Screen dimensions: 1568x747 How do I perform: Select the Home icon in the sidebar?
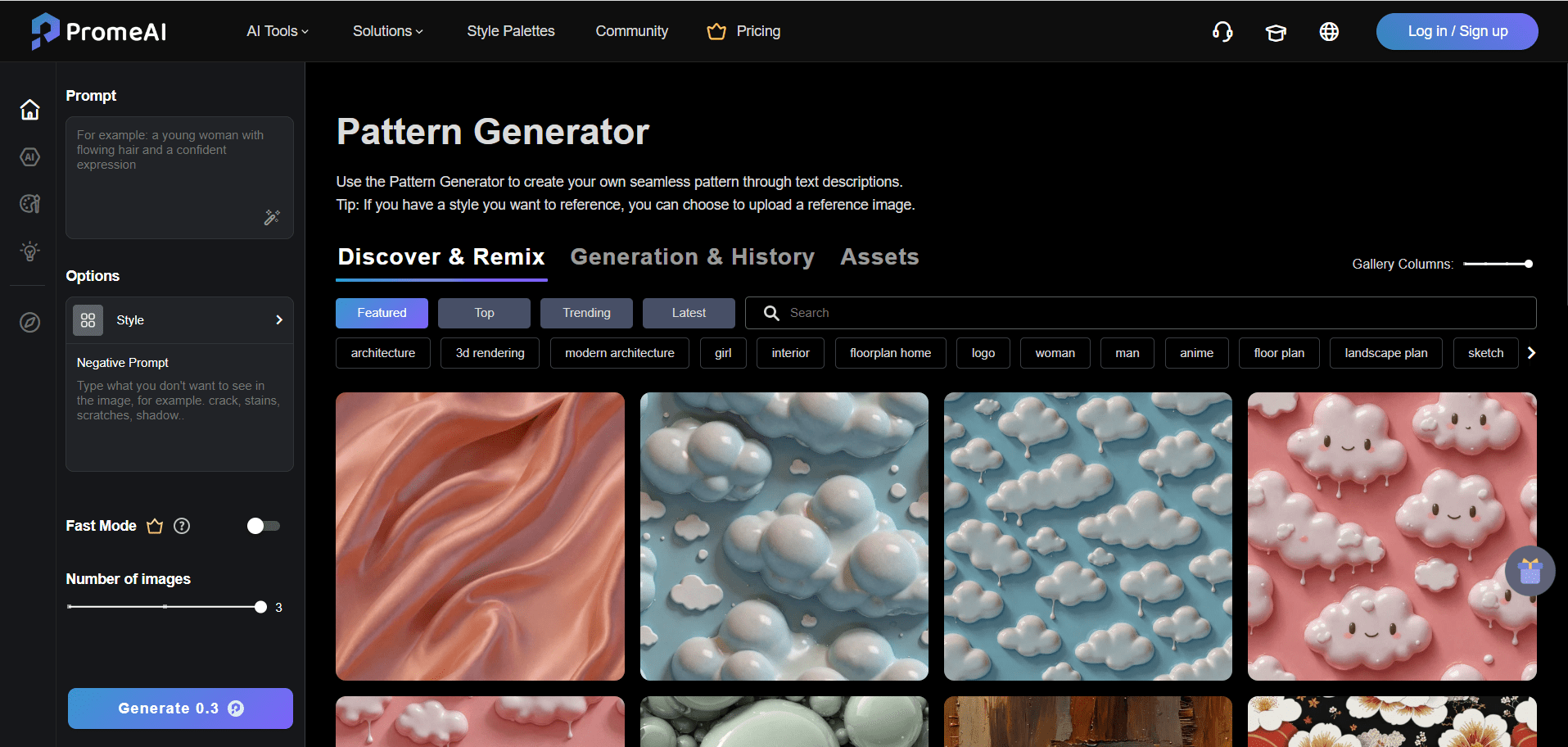[29, 109]
